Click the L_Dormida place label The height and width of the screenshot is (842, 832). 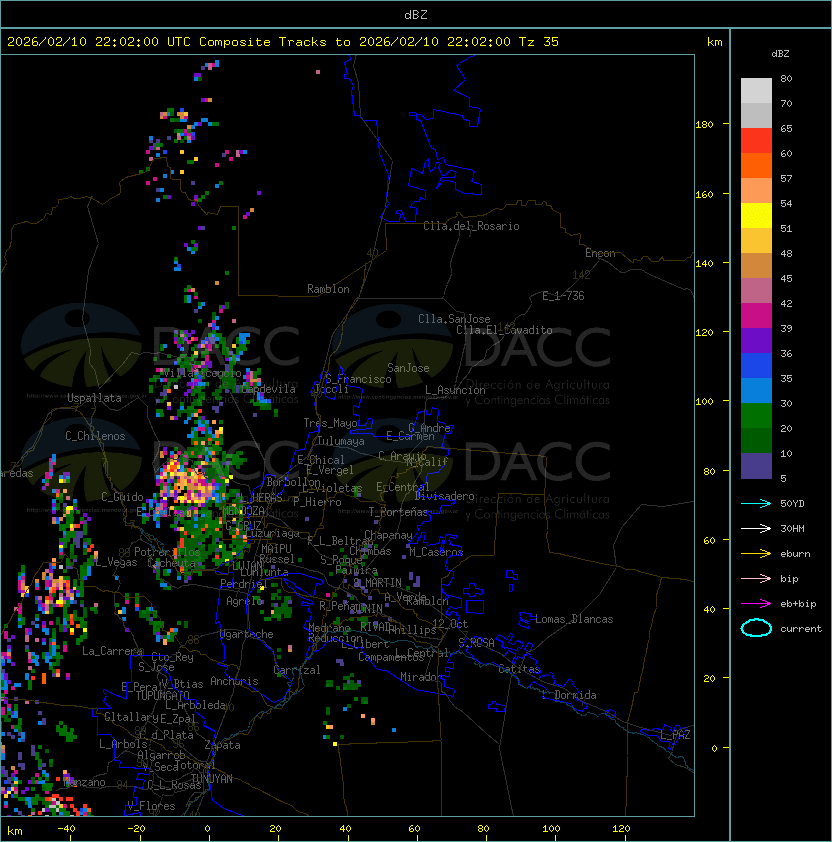pyautogui.click(x=569, y=695)
